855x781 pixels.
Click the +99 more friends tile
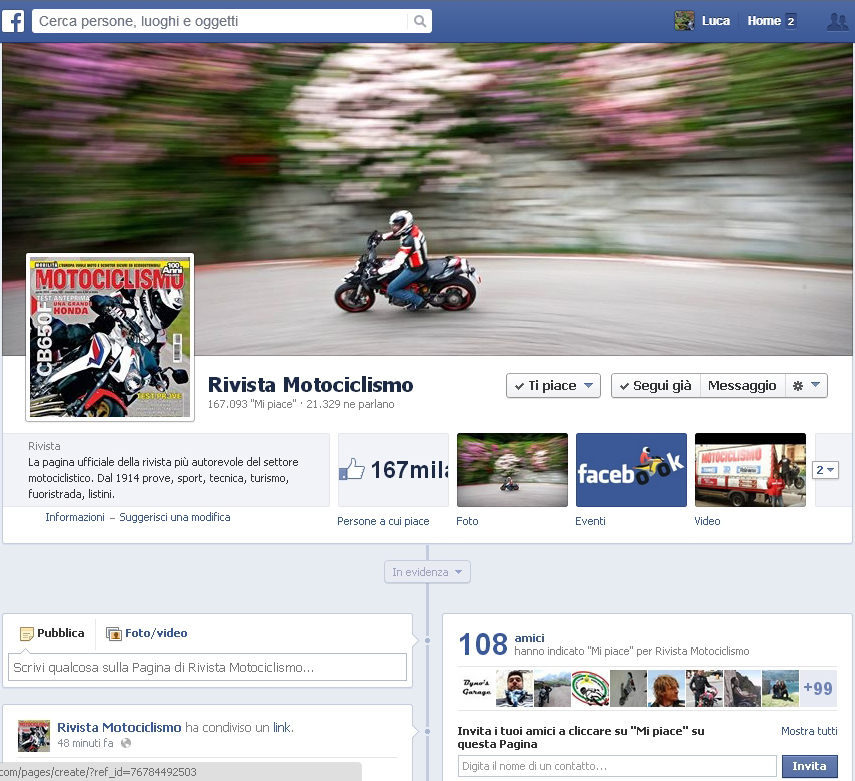tap(818, 688)
